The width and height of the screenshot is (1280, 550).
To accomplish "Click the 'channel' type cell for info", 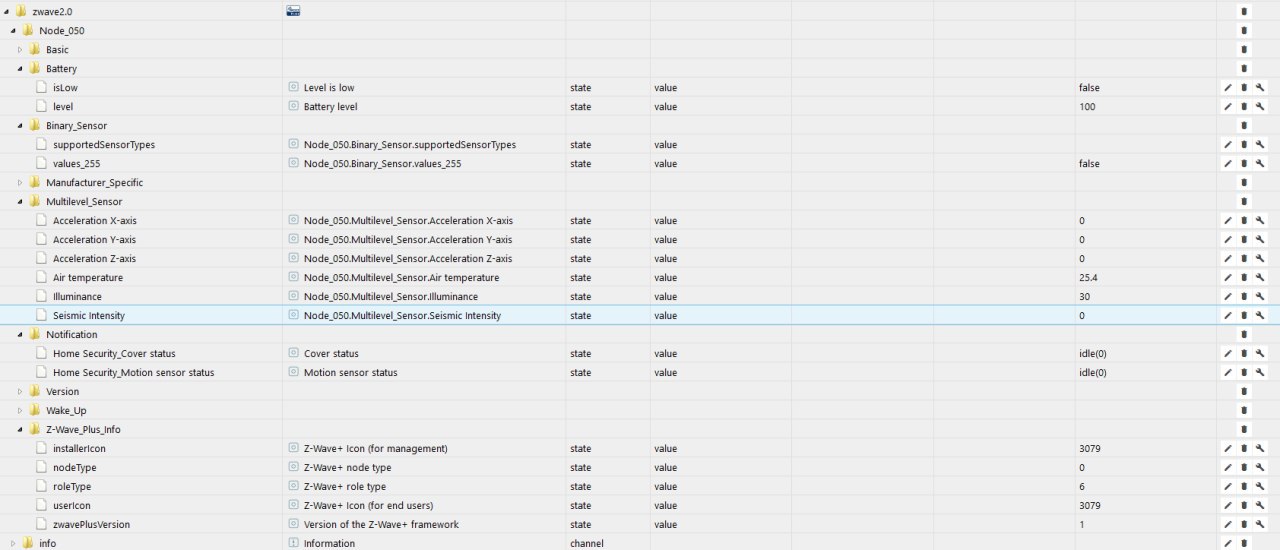I will pyautogui.click(x=587, y=544).
